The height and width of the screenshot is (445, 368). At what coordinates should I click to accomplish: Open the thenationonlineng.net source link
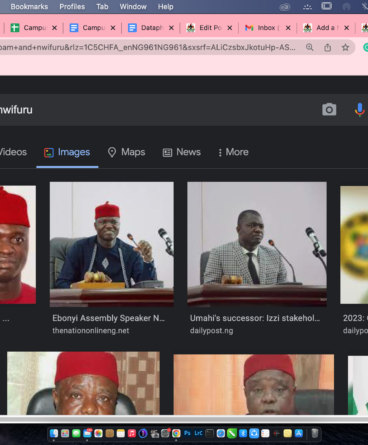pyautogui.click(x=91, y=331)
